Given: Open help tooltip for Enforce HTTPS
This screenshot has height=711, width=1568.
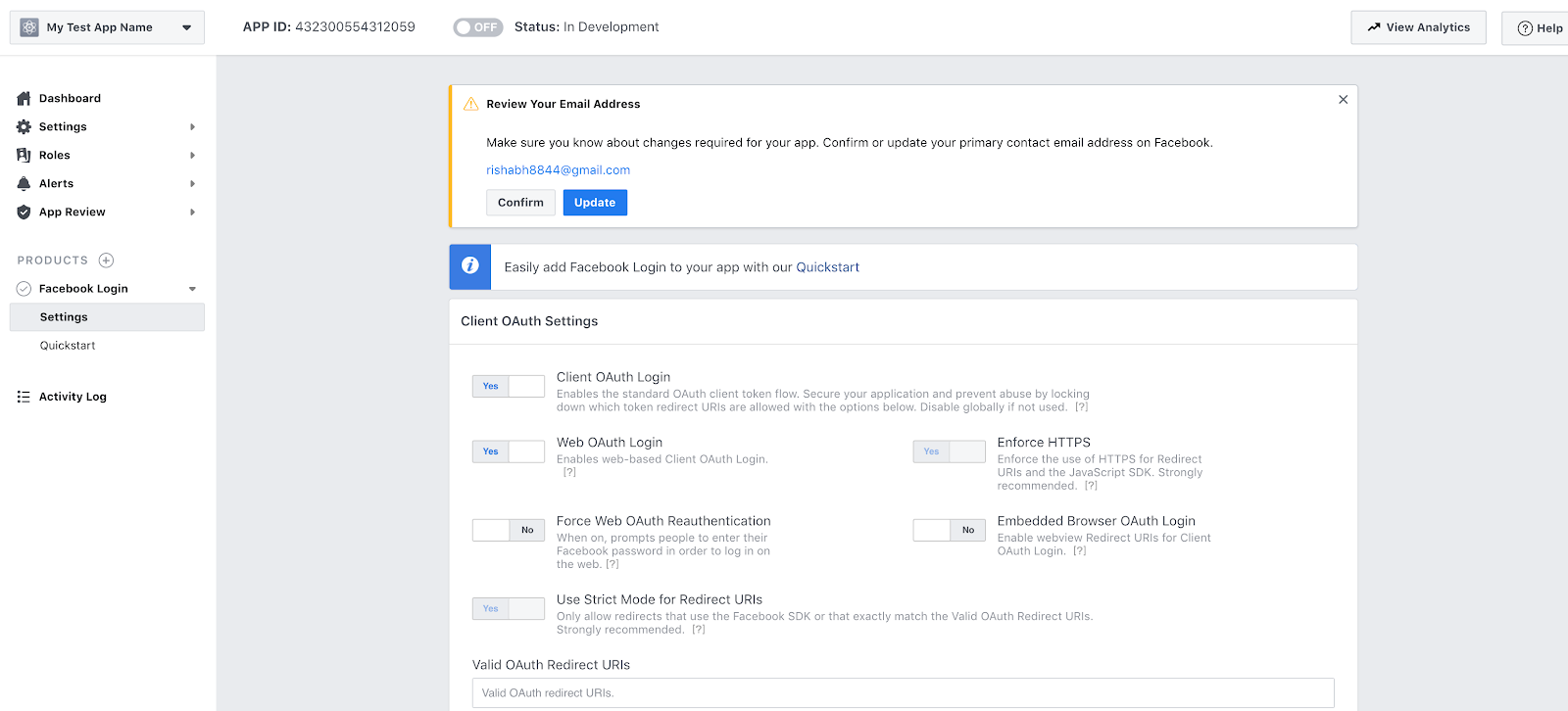Looking at the screenshot, I should [1091, 486].
